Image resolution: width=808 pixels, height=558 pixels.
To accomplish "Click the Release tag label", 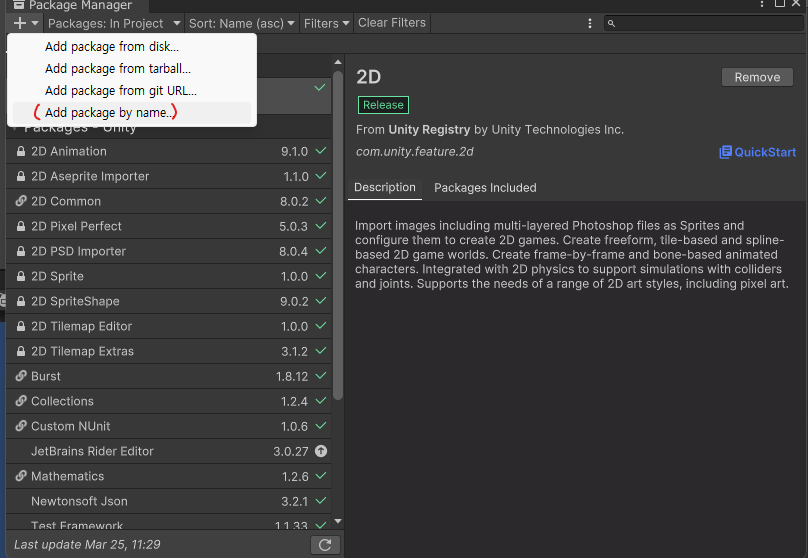I will pyautogui.click(x=383, y=105).
